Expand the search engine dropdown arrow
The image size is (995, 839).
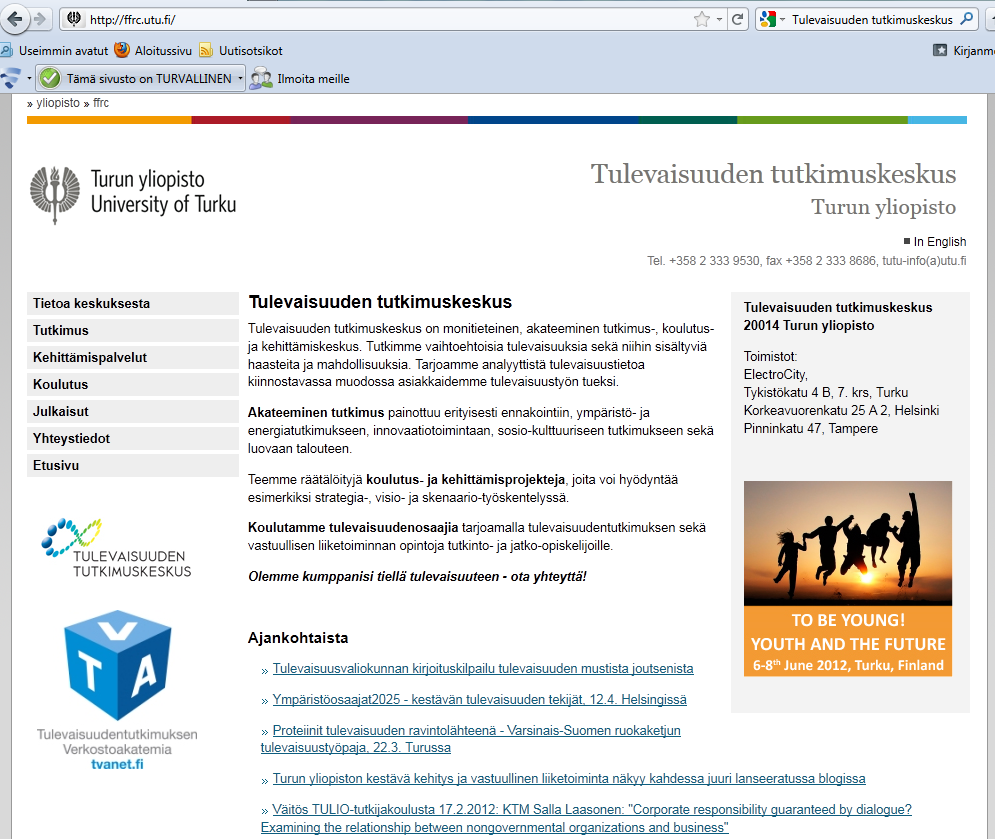click(782, 20)
